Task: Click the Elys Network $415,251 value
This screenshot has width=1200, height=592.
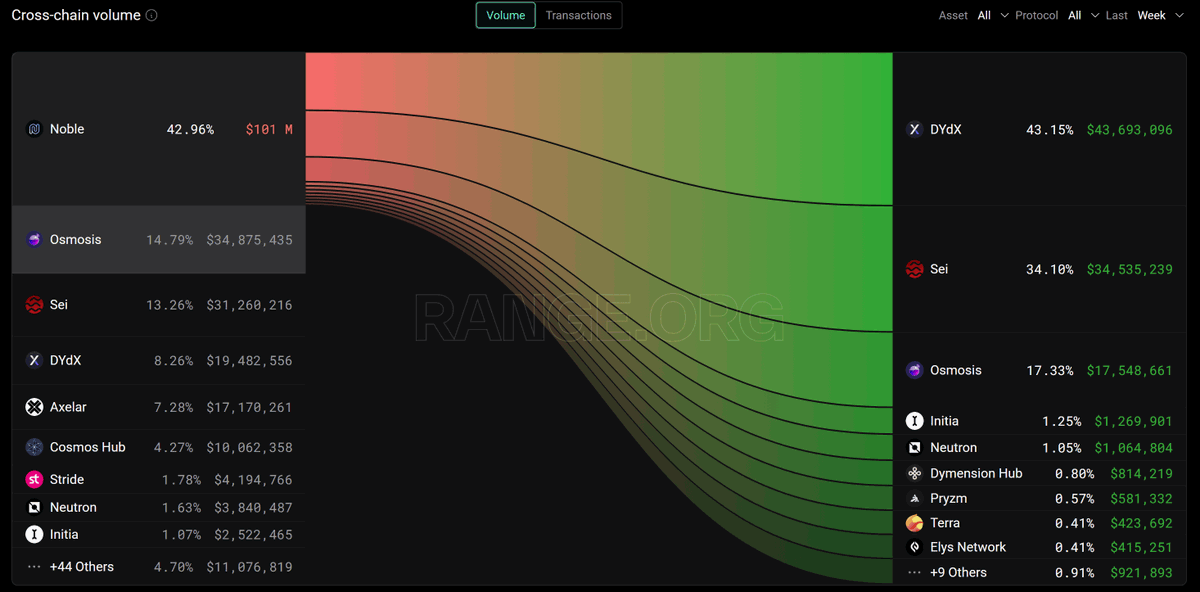Action: [1141, 547]
